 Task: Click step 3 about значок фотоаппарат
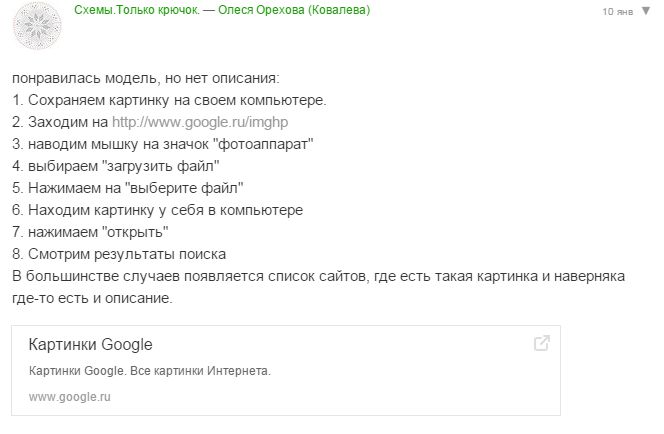163,144
